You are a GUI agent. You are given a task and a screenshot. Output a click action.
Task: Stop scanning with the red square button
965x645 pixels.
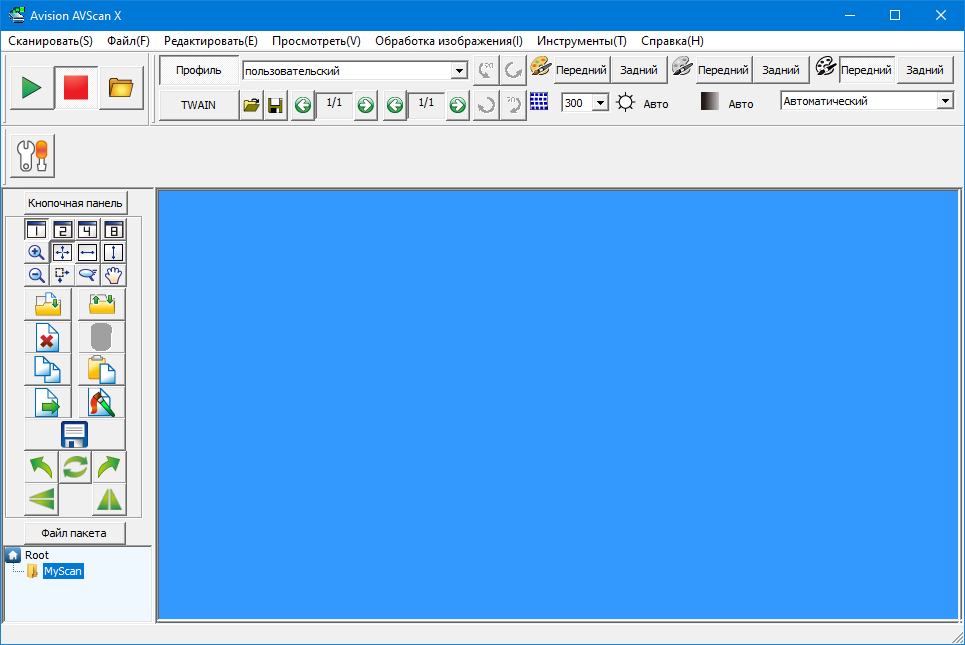pyautogui.click(x=76, y=87)
